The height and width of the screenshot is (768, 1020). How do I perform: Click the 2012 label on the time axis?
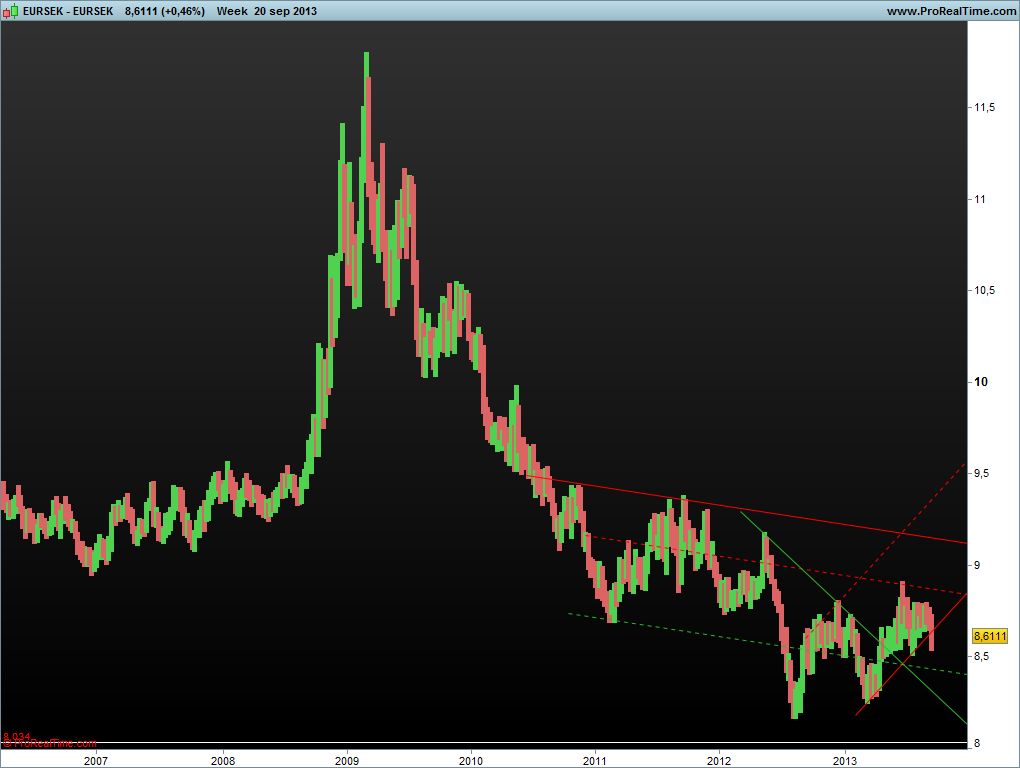(x=719, y=759)
